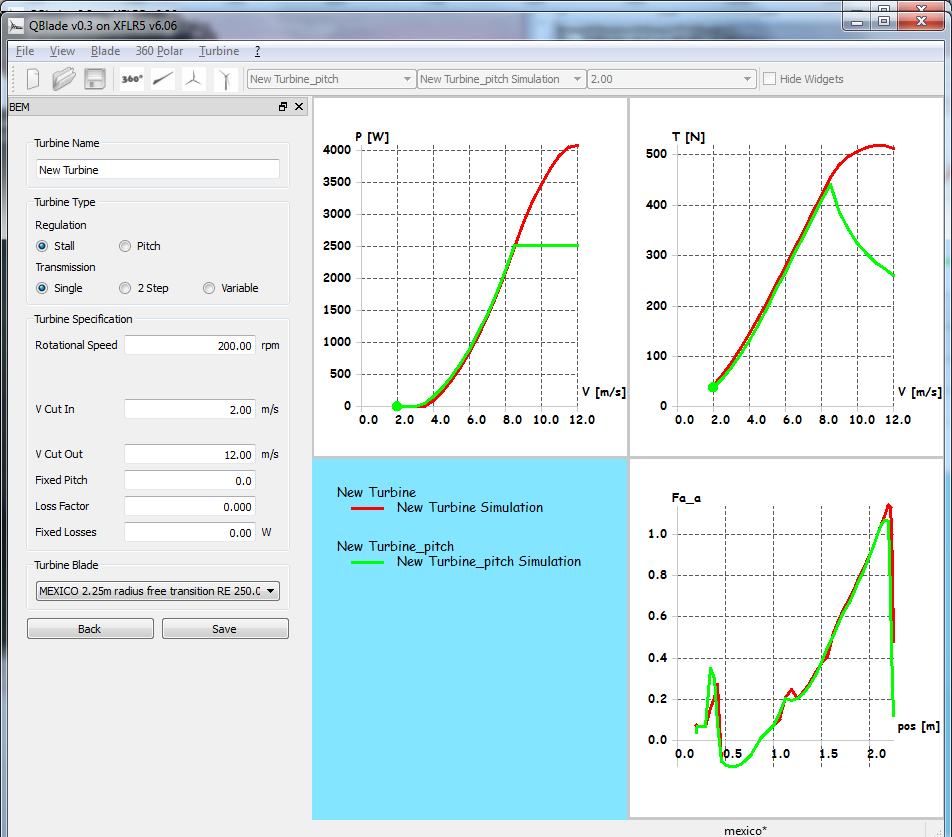Click the Rotational Speed input field
Image resolution: width=952 pixels, height=837 pixels.
[x=190, y=346]
